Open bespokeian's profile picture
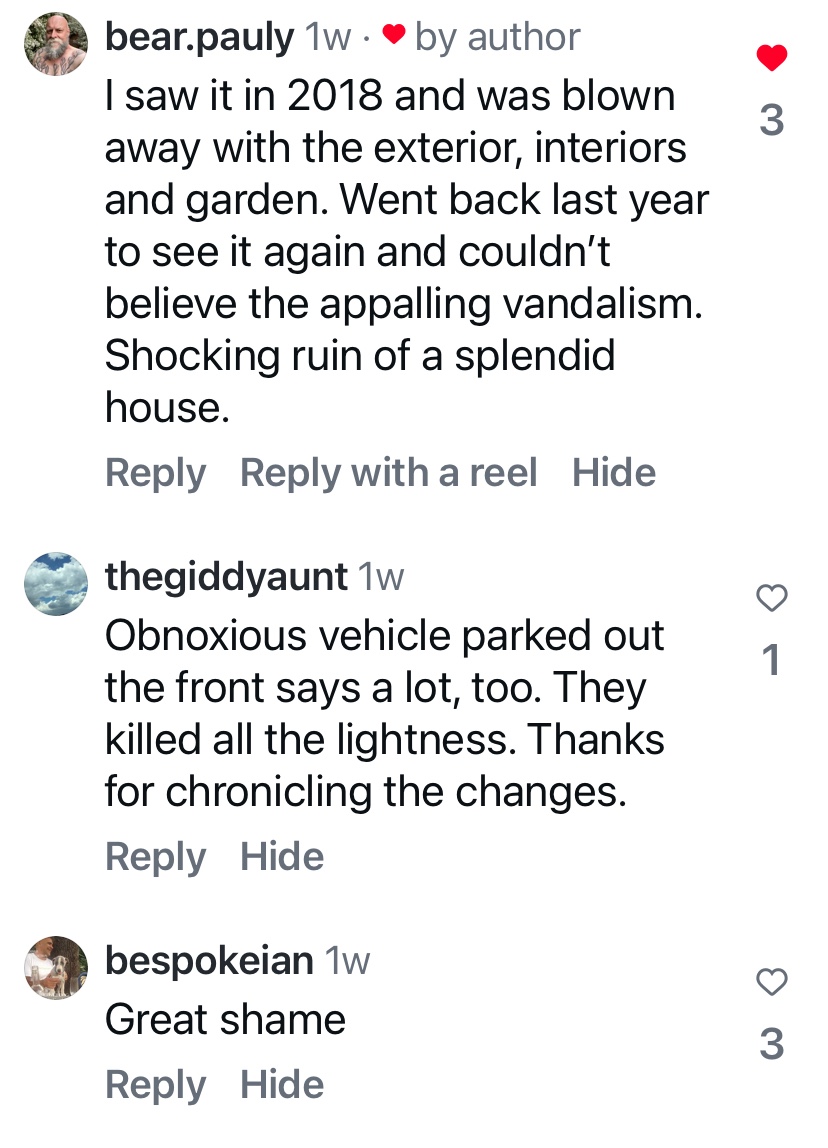The width and height of the screenshot is (828, 1148). click(55, 967)
